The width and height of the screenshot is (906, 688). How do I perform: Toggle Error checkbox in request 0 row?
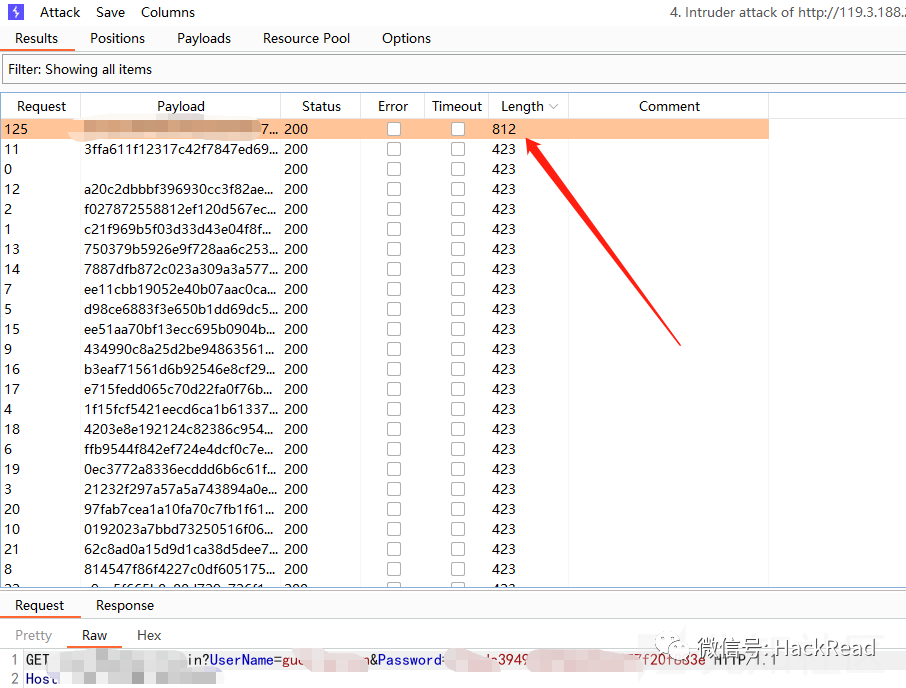pos(394,169)
